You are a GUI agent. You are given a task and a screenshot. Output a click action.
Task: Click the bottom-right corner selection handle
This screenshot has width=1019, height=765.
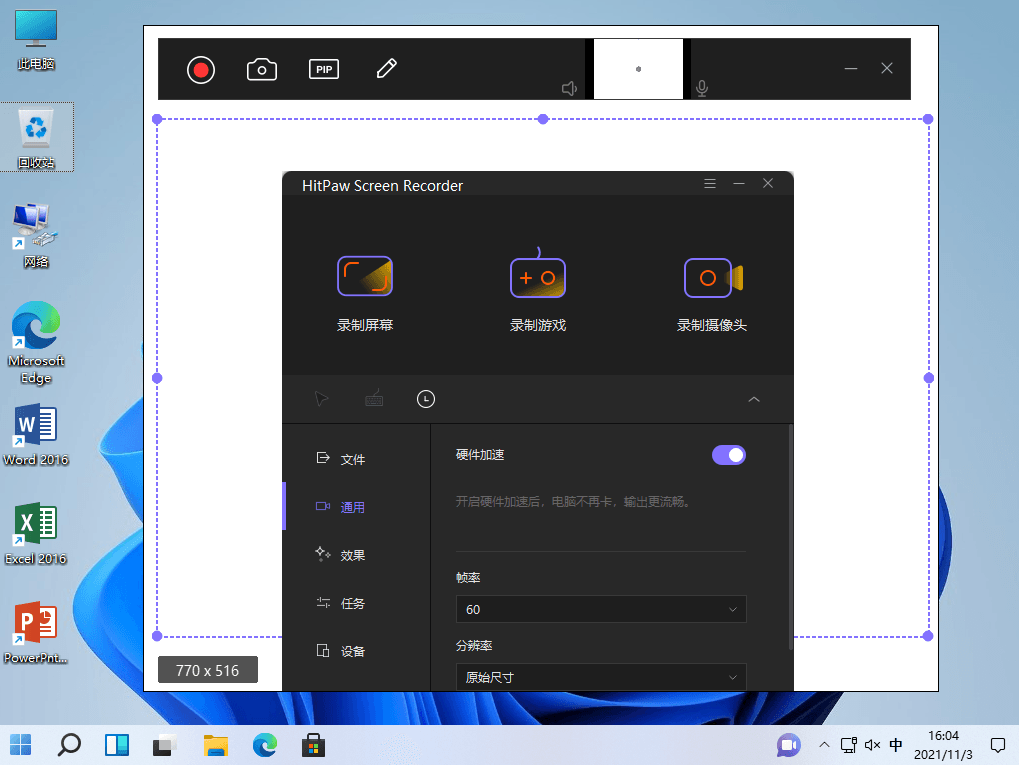coord(928,636)
